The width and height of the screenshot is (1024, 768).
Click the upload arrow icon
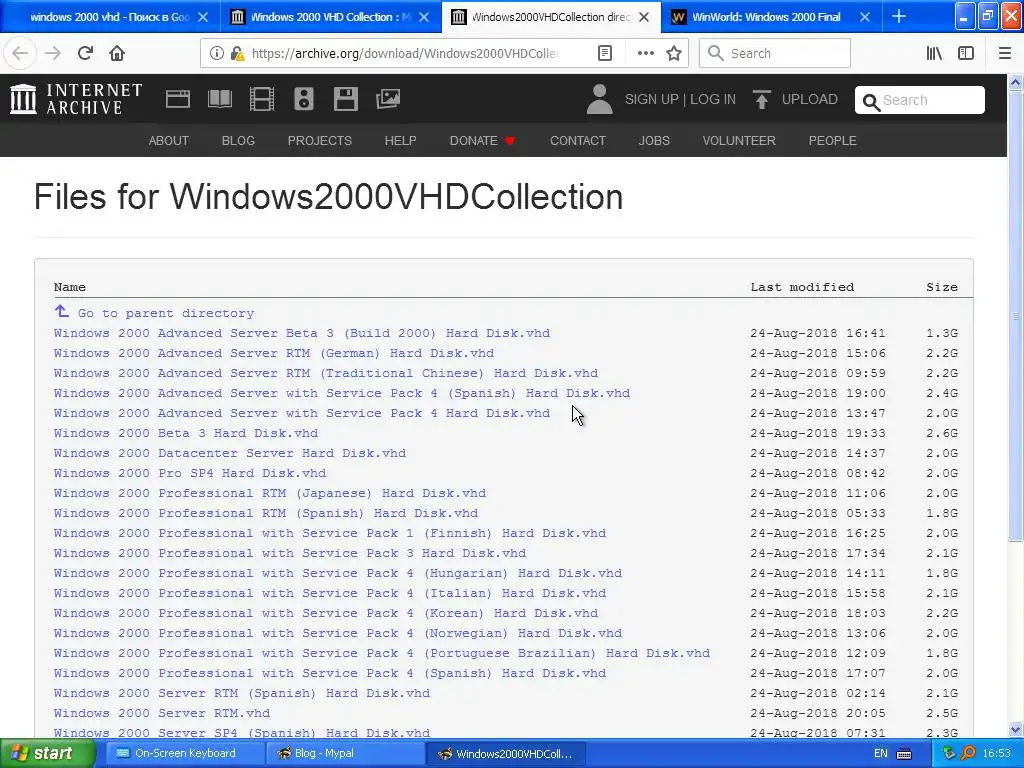(761, 99)
